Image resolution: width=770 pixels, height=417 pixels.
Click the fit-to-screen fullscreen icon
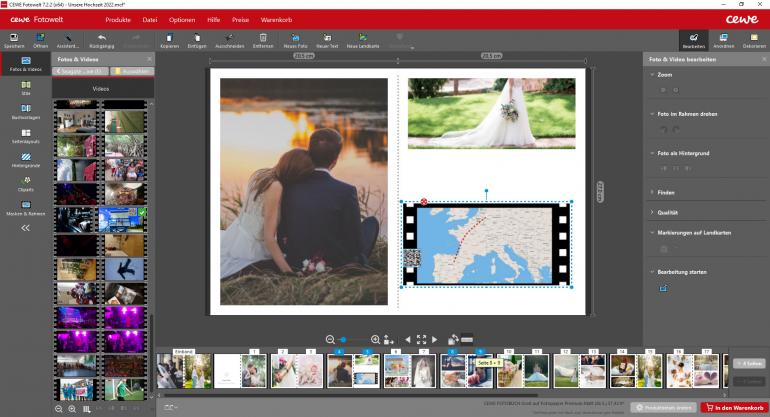(421, 339)
